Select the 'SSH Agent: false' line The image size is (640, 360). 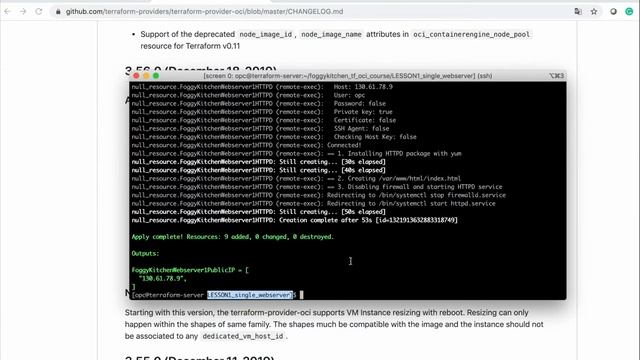pos(260,128)
